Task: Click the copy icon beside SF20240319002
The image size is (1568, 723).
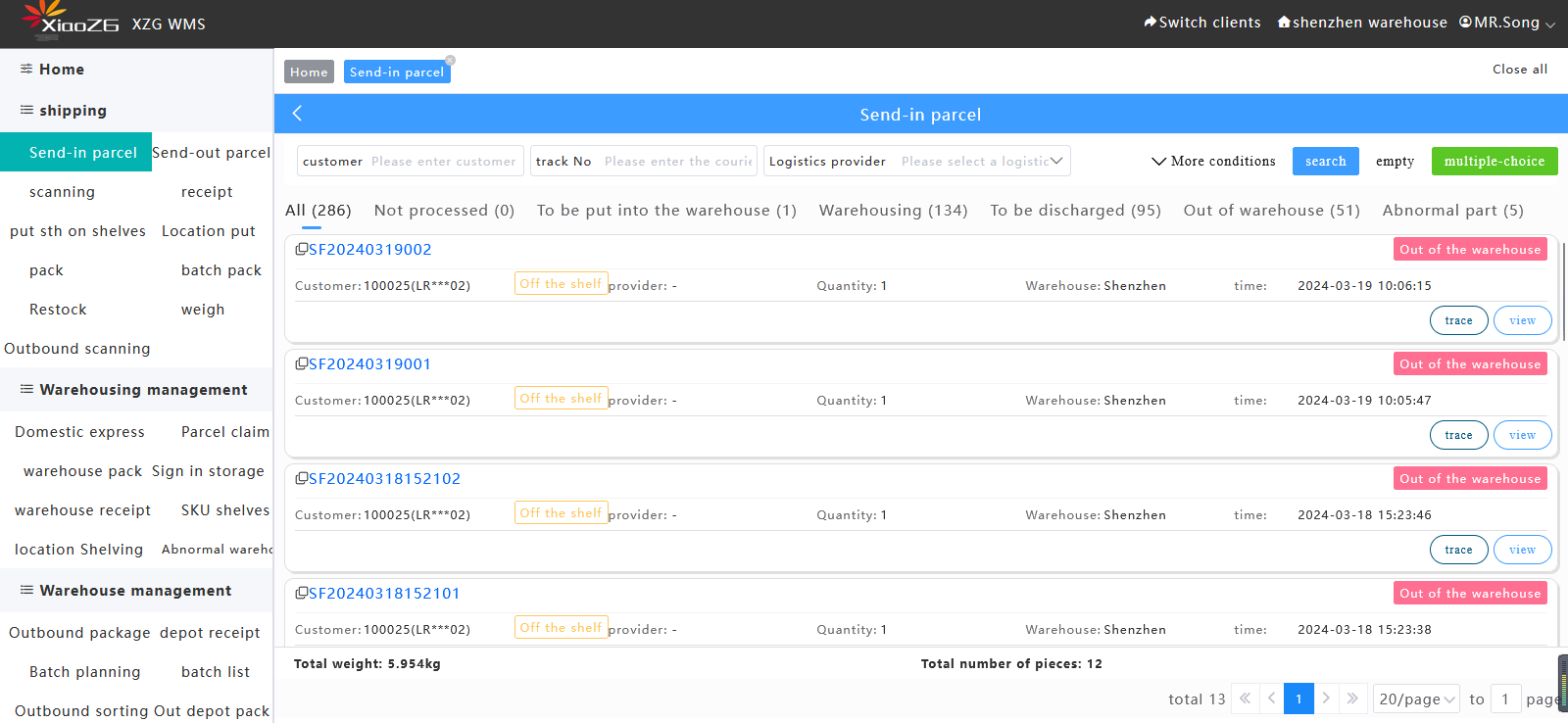Action: 302,250
